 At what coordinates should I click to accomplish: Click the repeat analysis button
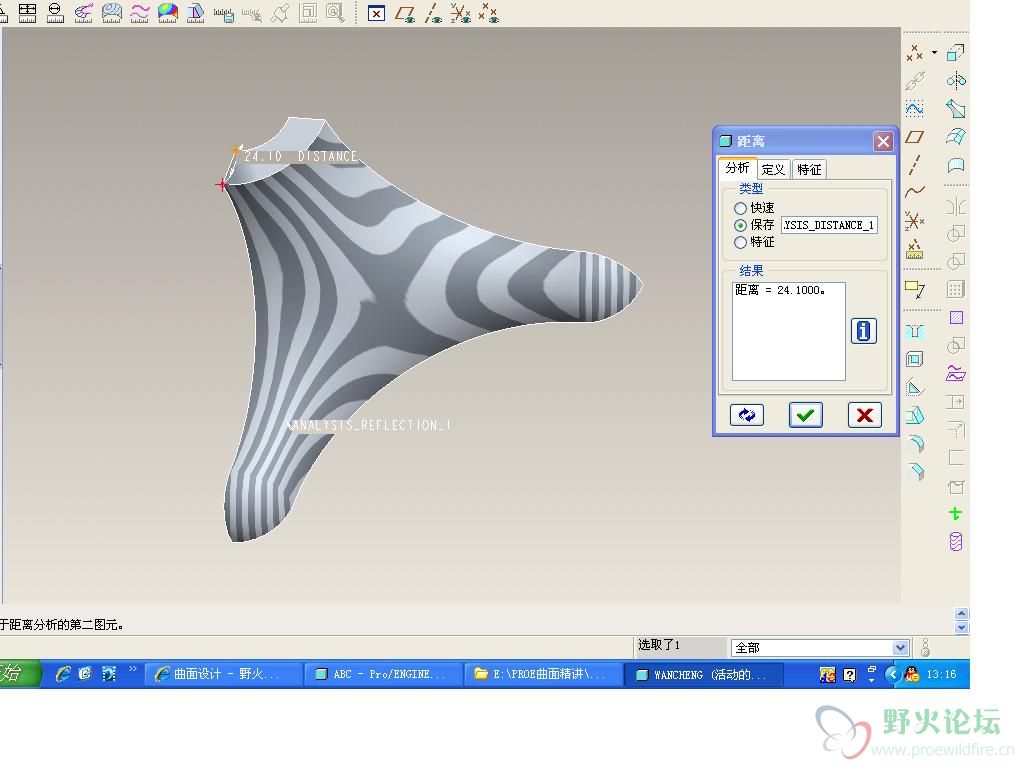coord(746,415)
